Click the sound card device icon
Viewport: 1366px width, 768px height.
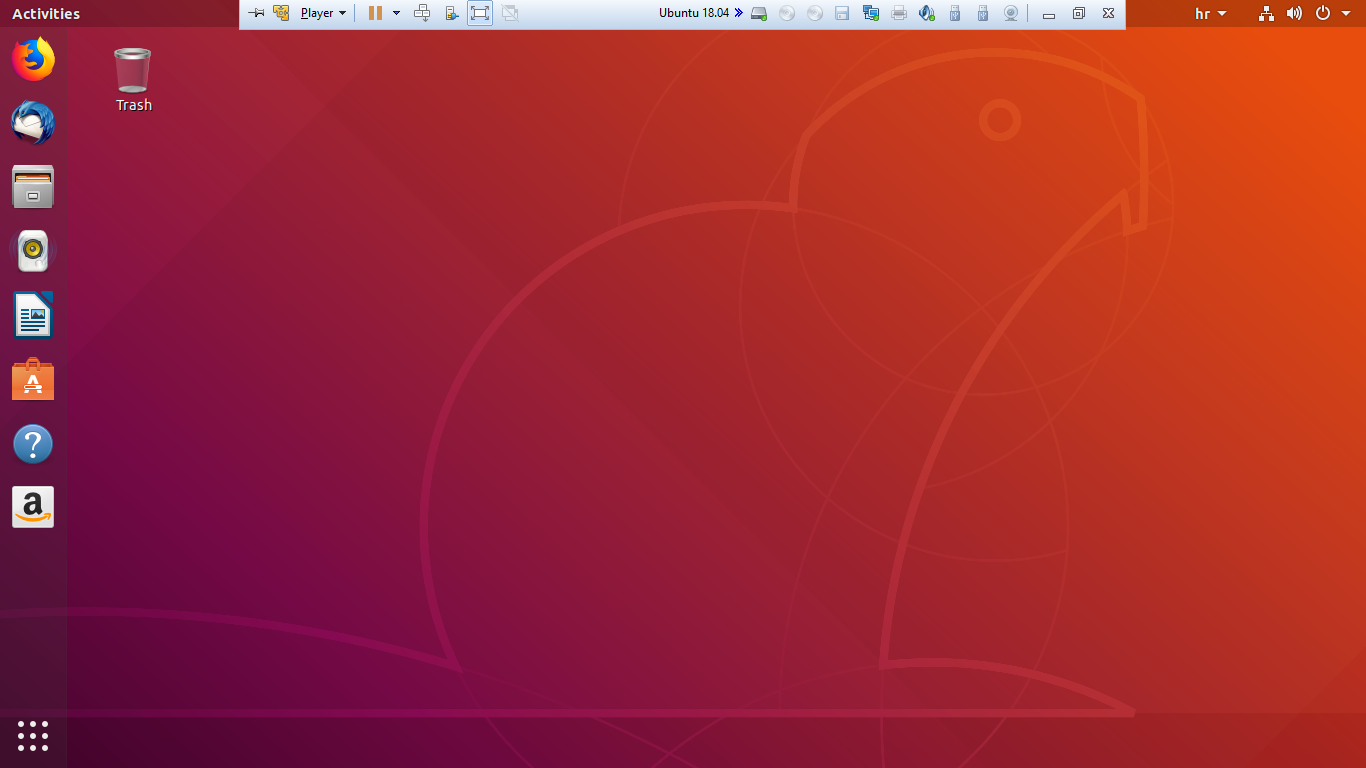tap(927, 14)
